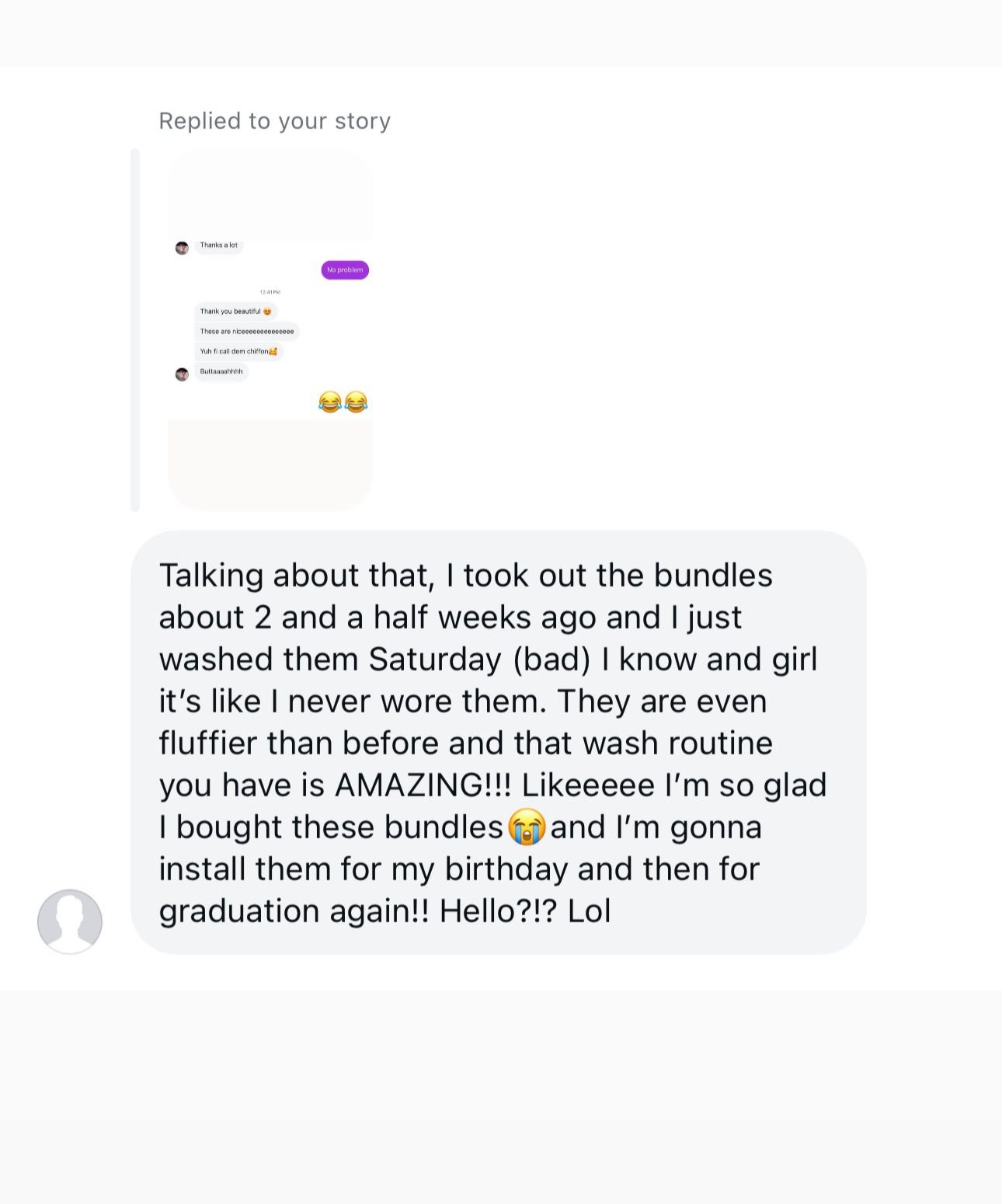
Task: Tap the emoji after "Yuh fi call dem chiffon"
Action: (273, 352)
